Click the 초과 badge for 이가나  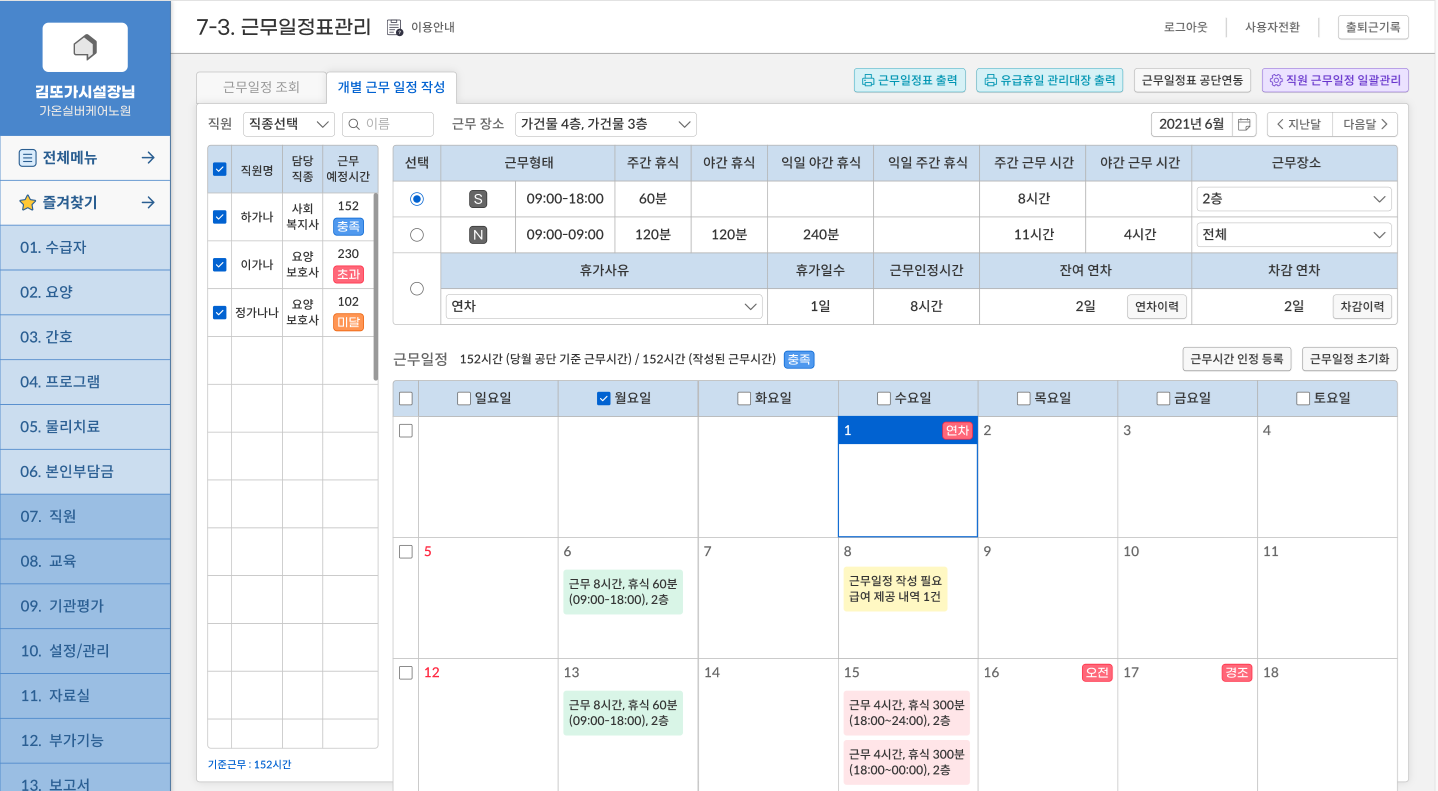(348, 274)
